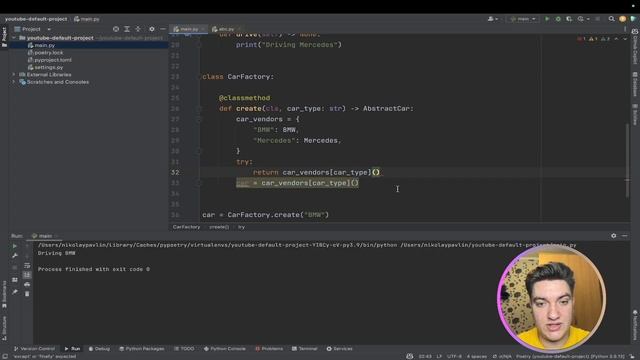The image size is (640, 360).
Task: Click the Collapse All icon in the Project panel
Action: click(138, 29)
